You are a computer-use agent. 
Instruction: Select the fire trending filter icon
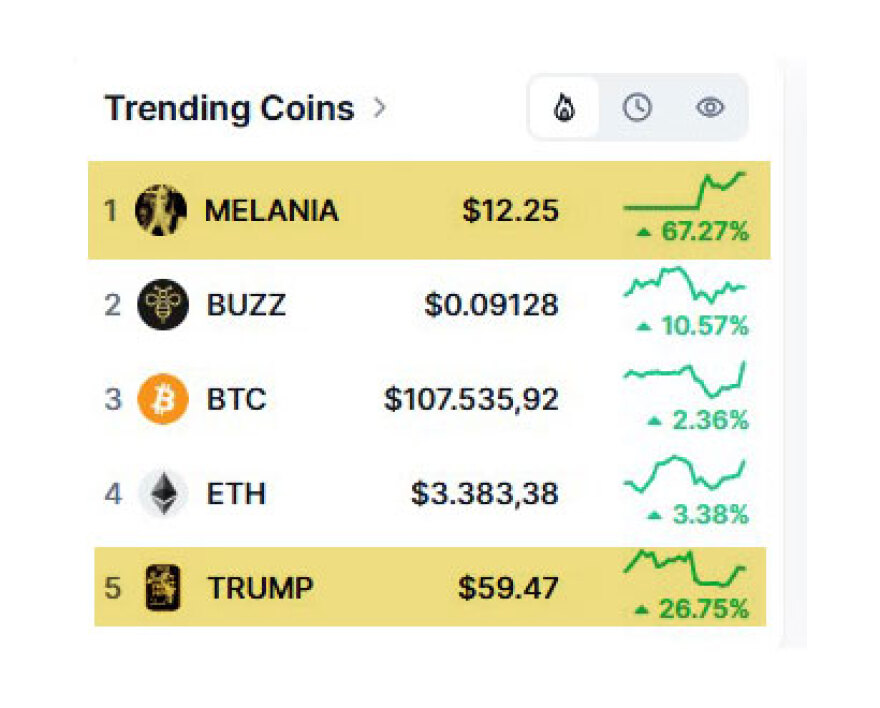pos(564,108)
